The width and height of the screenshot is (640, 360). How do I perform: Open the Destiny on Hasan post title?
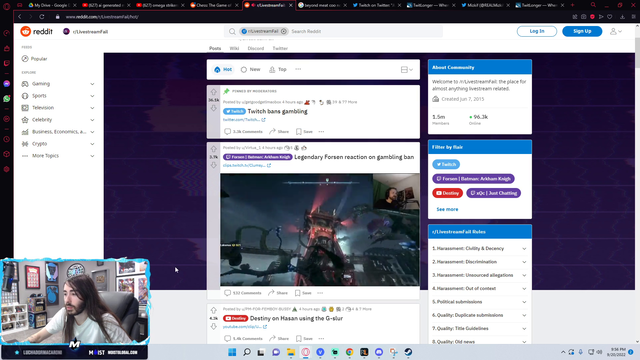point(296,318)
